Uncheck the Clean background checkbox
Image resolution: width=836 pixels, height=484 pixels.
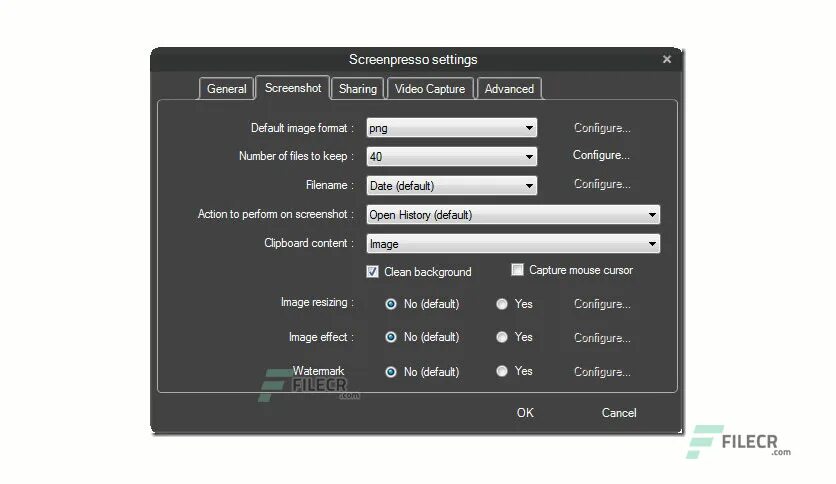373,272
